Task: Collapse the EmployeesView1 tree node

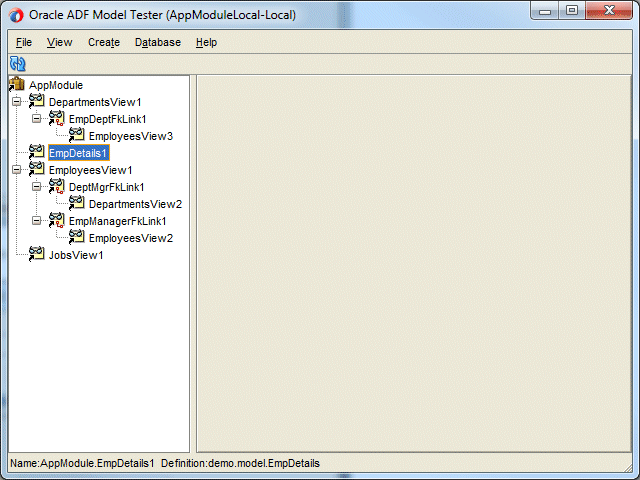Action: pyautogui.click(x=16, y=169)
